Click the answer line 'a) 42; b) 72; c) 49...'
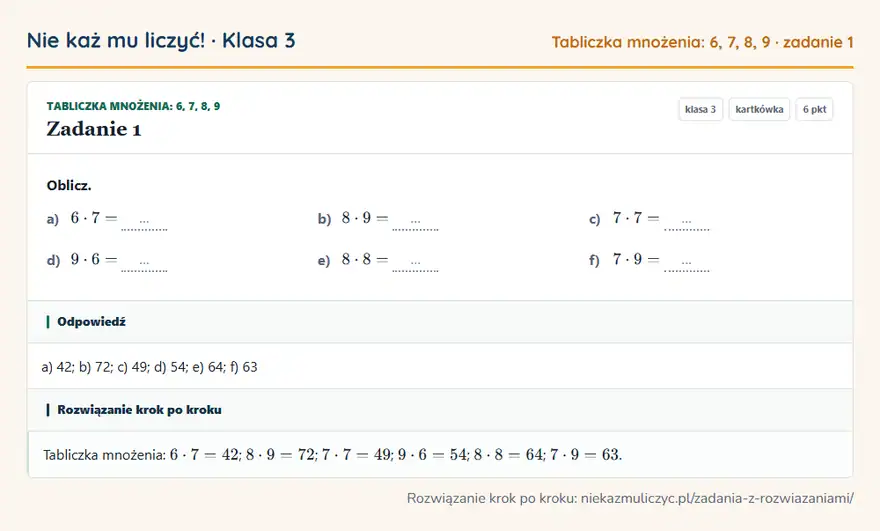 [x=149, y=367]
